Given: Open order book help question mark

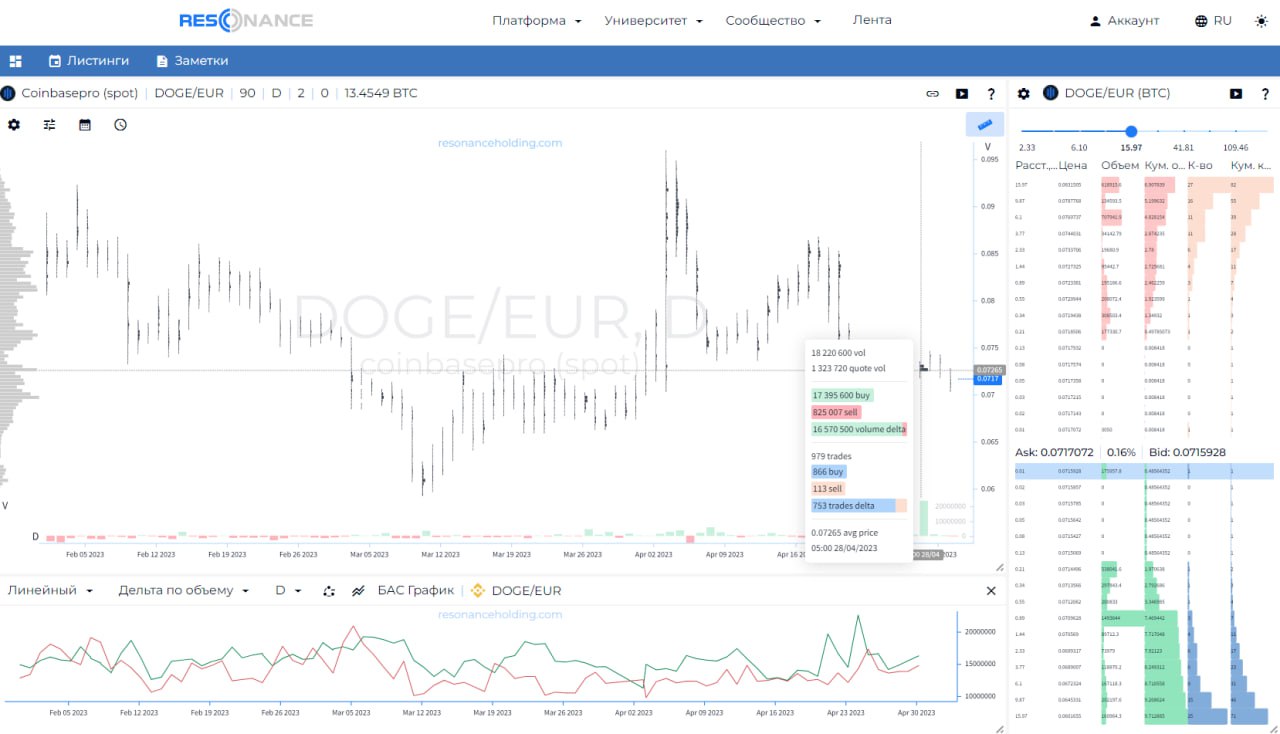Looking at the screenshot, I should (1265, 94).
